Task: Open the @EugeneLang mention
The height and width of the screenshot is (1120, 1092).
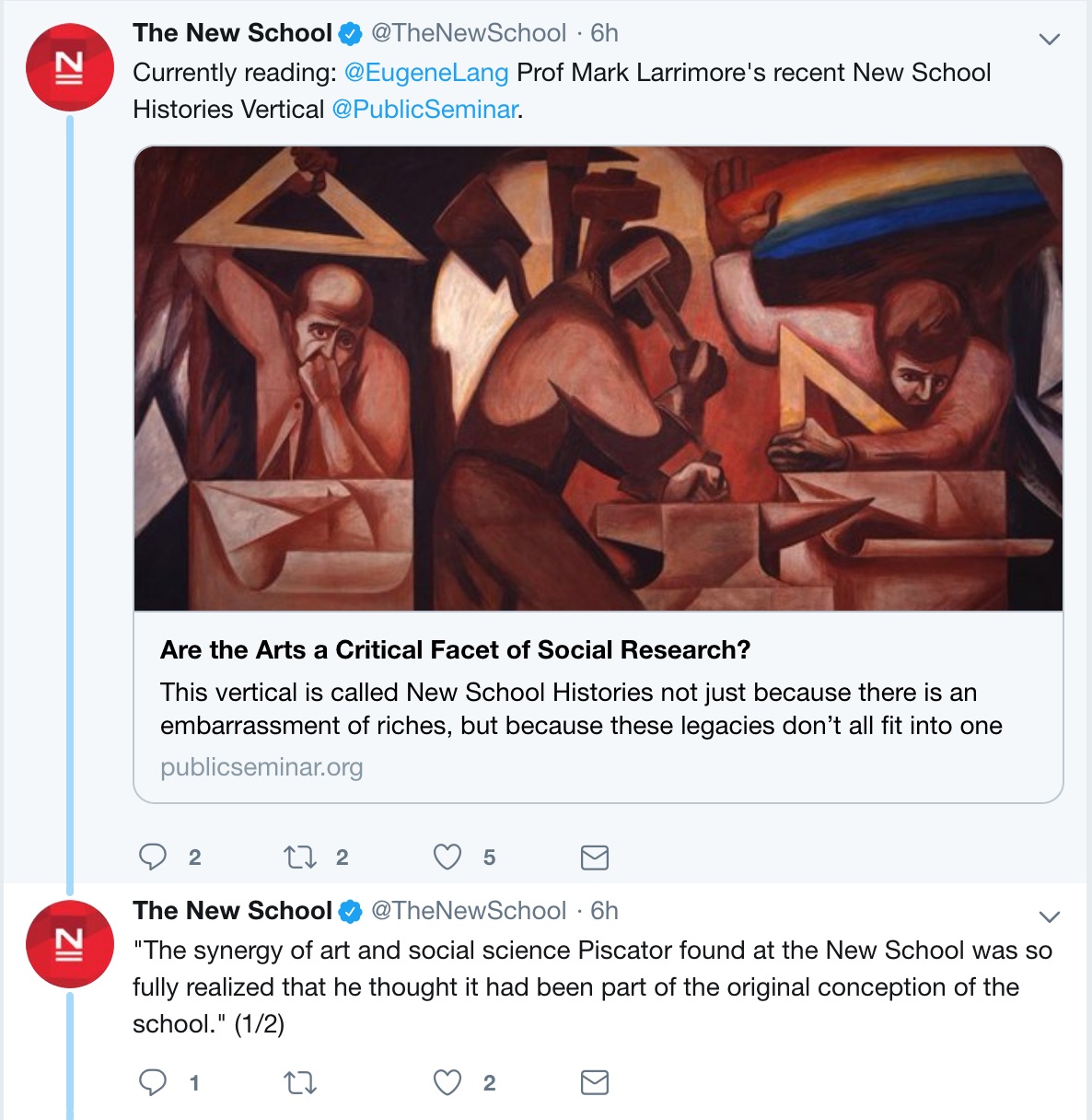Action: (x=426, y=73)
